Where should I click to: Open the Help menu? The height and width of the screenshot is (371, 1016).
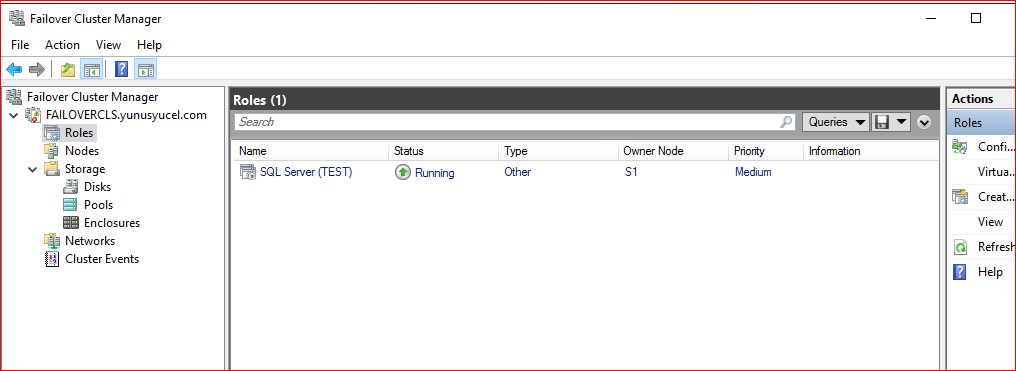[149, 45]
